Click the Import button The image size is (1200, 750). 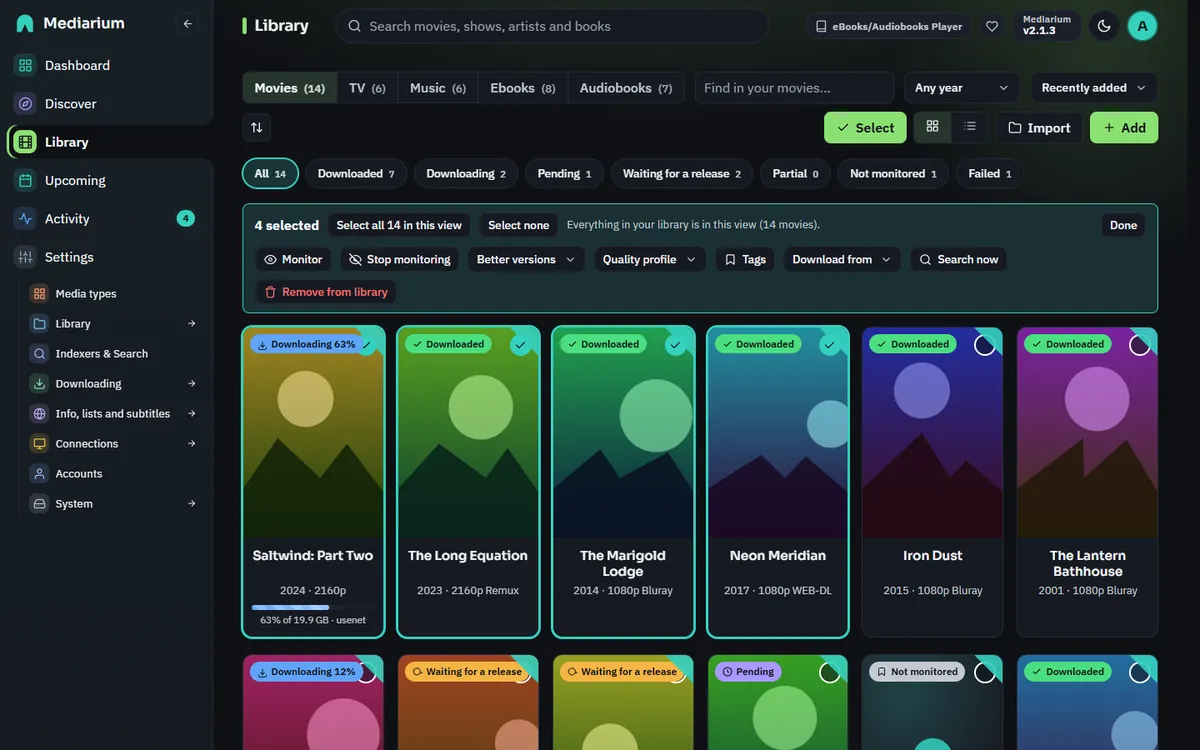[1039, 127]
